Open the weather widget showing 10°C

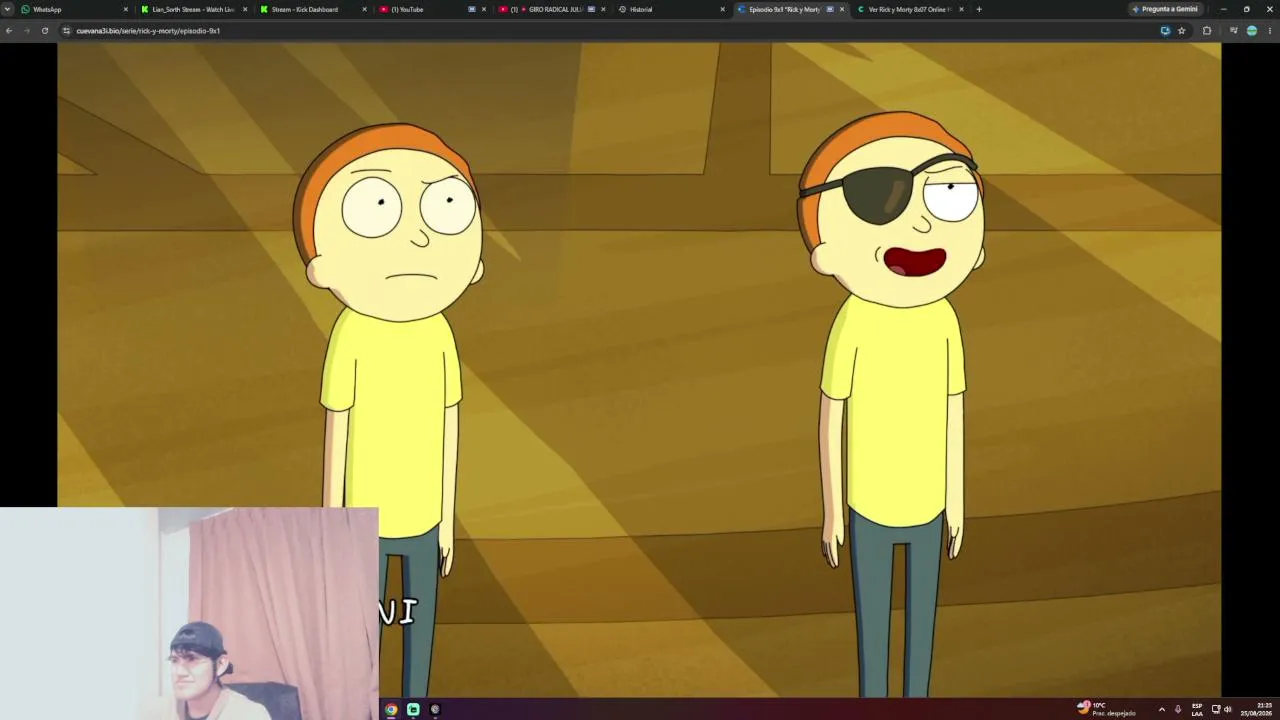(x=1106, y=709)
